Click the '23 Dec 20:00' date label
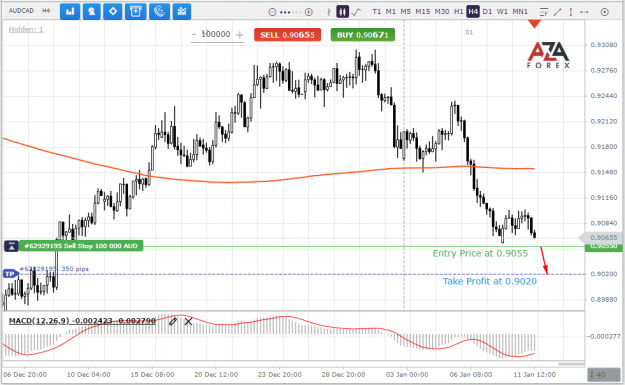The image size is (625, 385). [279, 375]
